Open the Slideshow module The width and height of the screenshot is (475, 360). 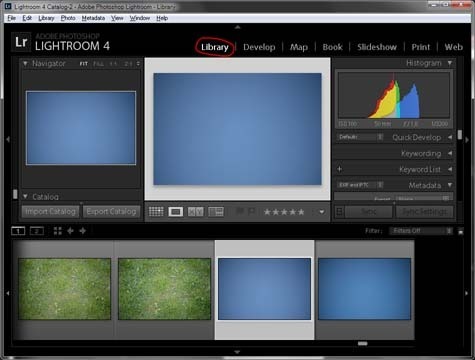pyautogui.click(x=377, y=47)
